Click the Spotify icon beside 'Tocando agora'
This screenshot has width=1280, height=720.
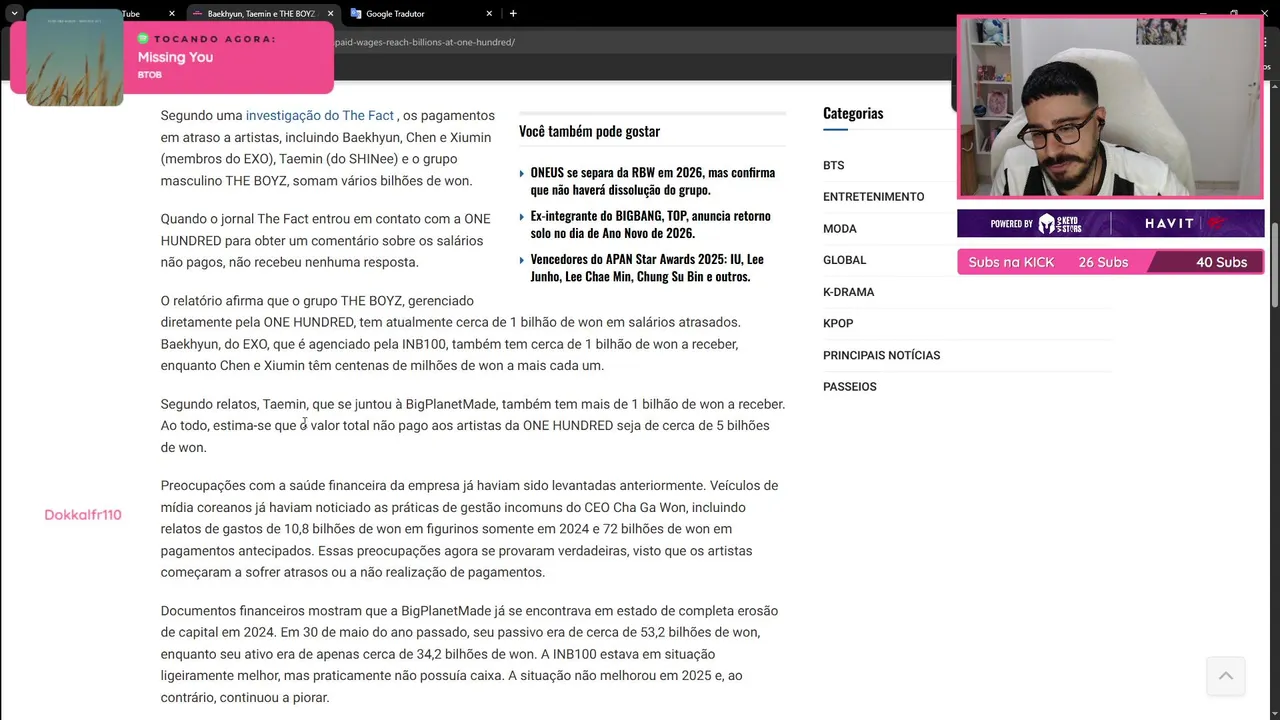click(x=143, y=38)
